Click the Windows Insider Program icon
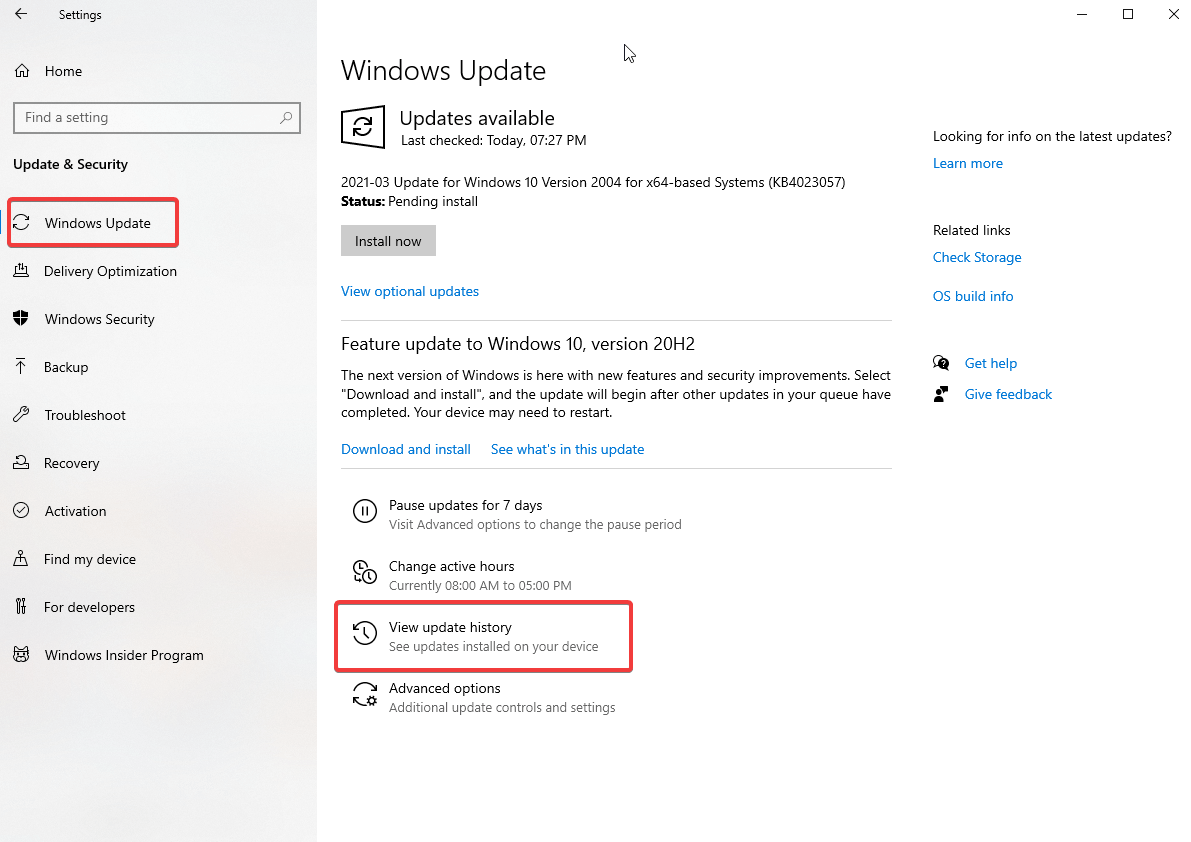The width and height of the screenshot is (1191, 842). (22, 655)
